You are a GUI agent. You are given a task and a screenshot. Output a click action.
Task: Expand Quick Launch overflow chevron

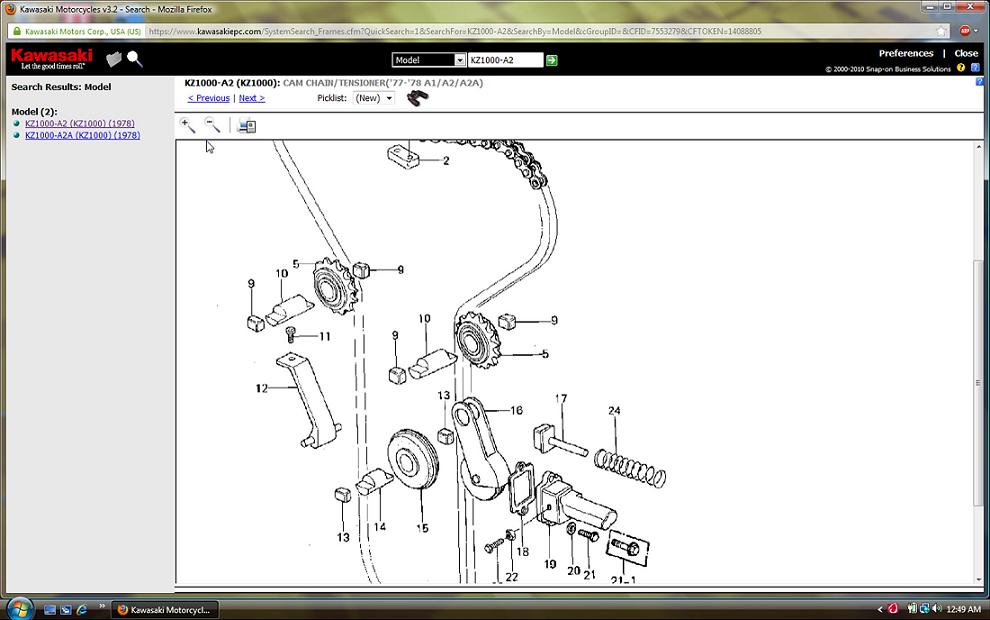[101, 607]
